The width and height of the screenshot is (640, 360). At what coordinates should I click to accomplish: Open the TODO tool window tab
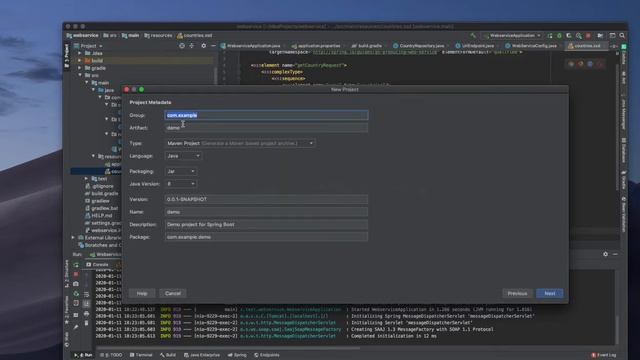111,355
